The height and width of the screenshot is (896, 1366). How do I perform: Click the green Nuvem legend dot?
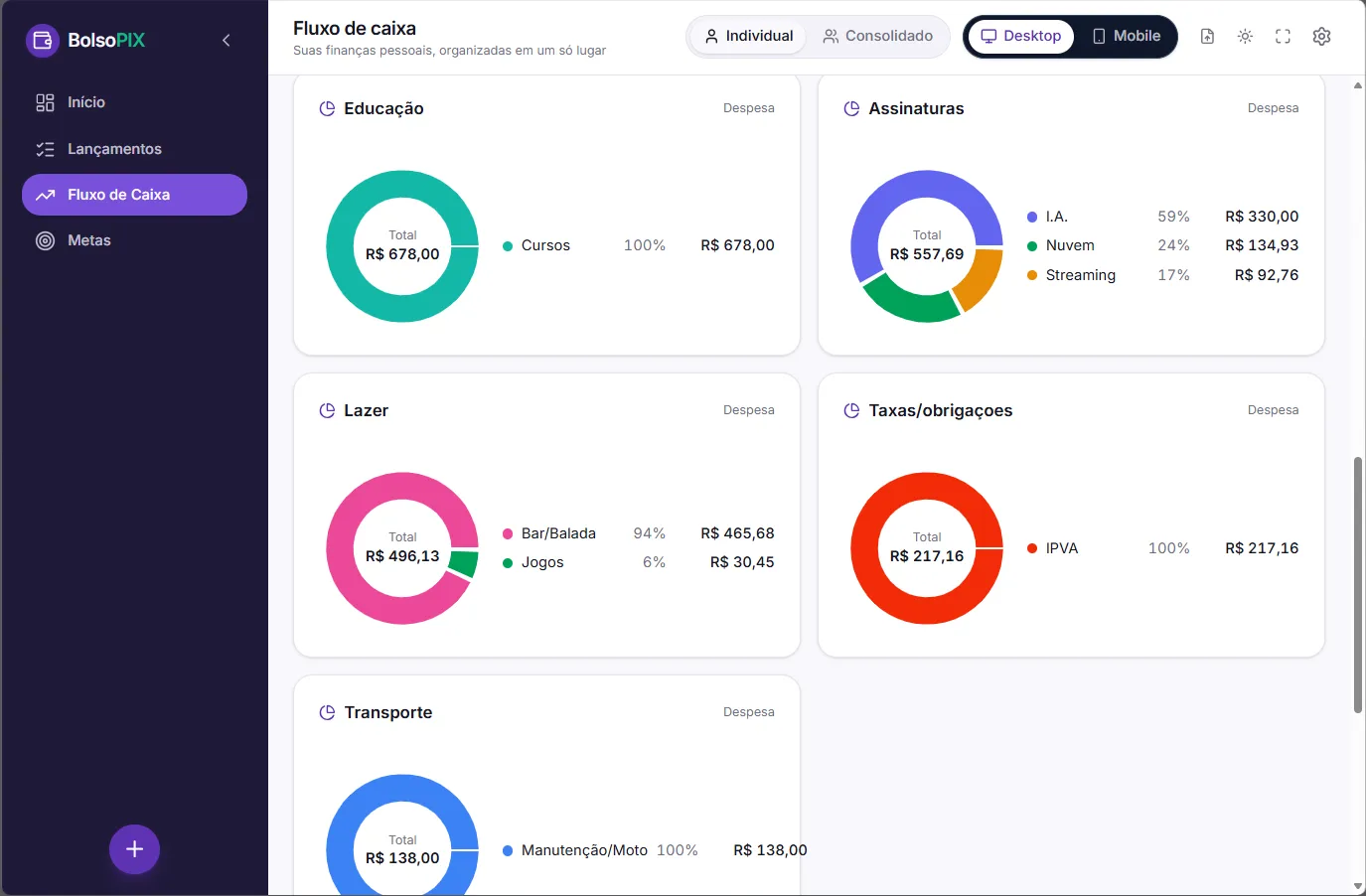coord(1032,246)
